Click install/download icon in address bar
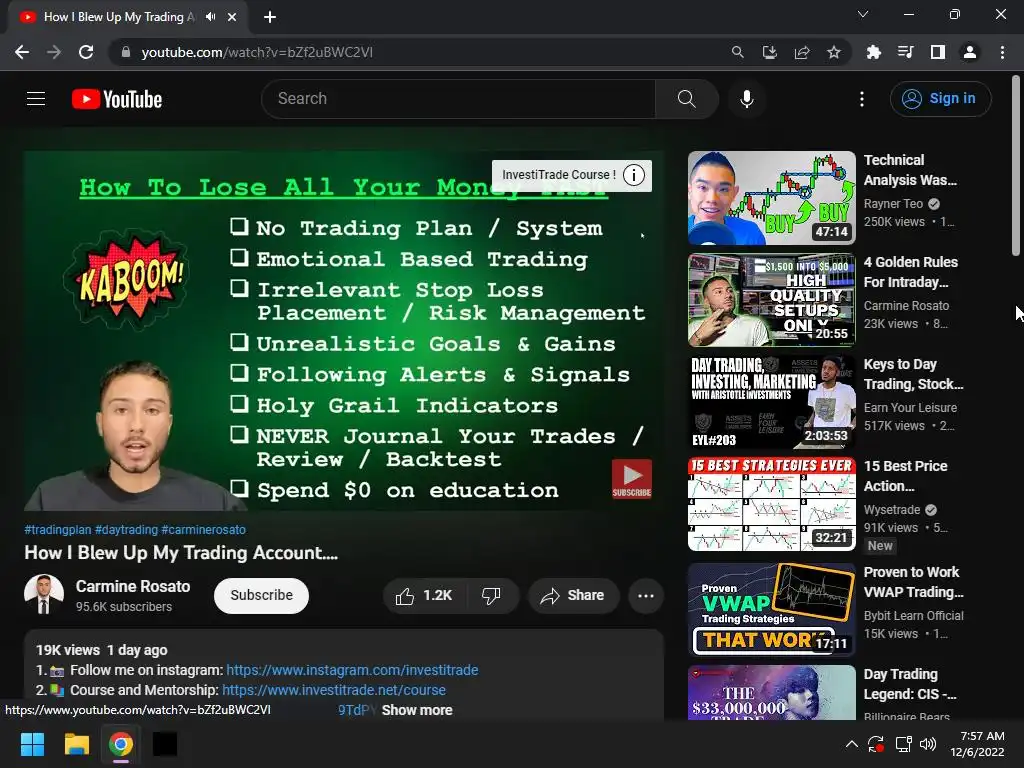Viewport: 1024px width, 768px height. tap(770, 52)
